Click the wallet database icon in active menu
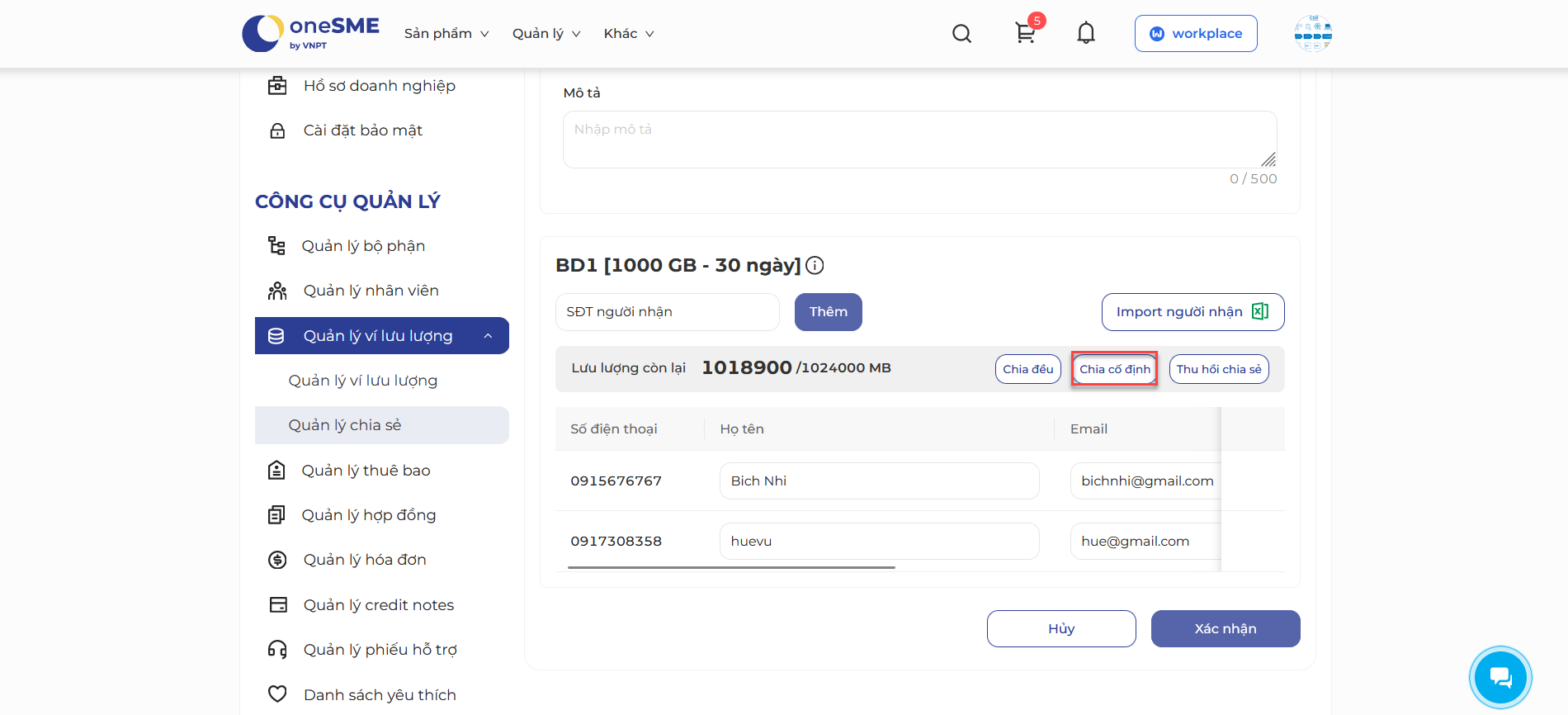This screenshot has width=1568, height=715. coord(276,336)
